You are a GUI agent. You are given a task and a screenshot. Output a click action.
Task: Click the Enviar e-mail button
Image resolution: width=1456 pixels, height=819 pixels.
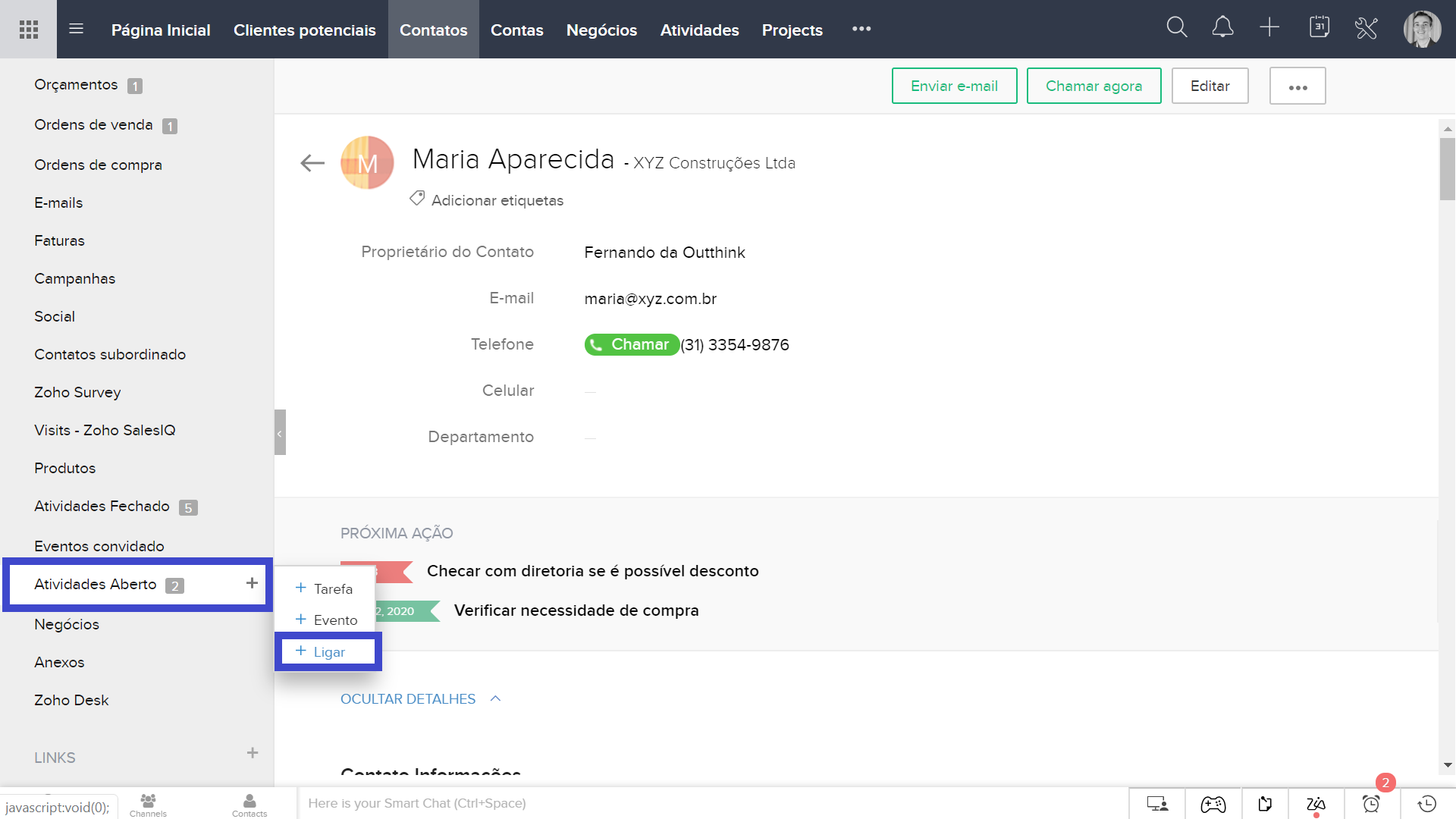[954, 86]
